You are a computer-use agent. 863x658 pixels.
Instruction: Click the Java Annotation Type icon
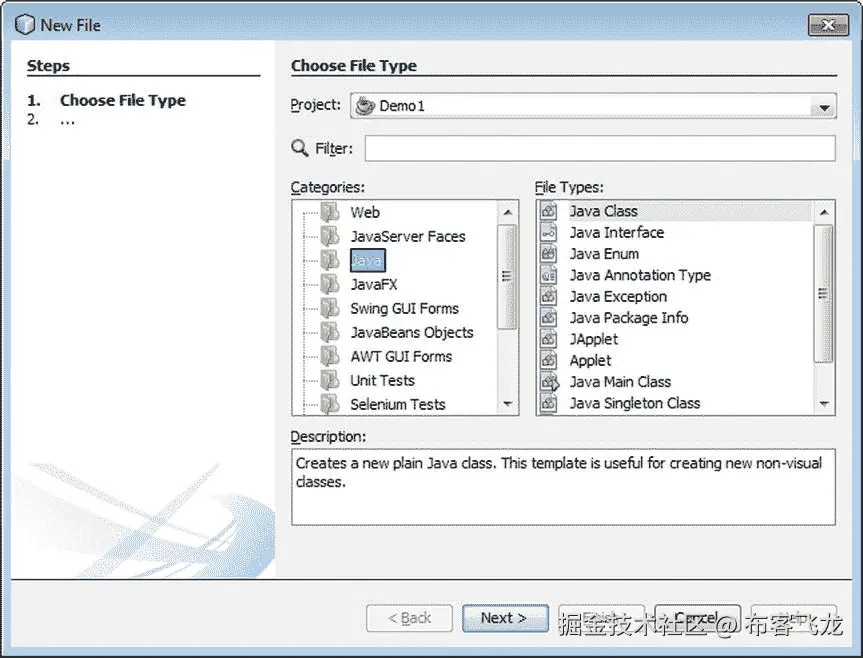[x=549, y=275]
